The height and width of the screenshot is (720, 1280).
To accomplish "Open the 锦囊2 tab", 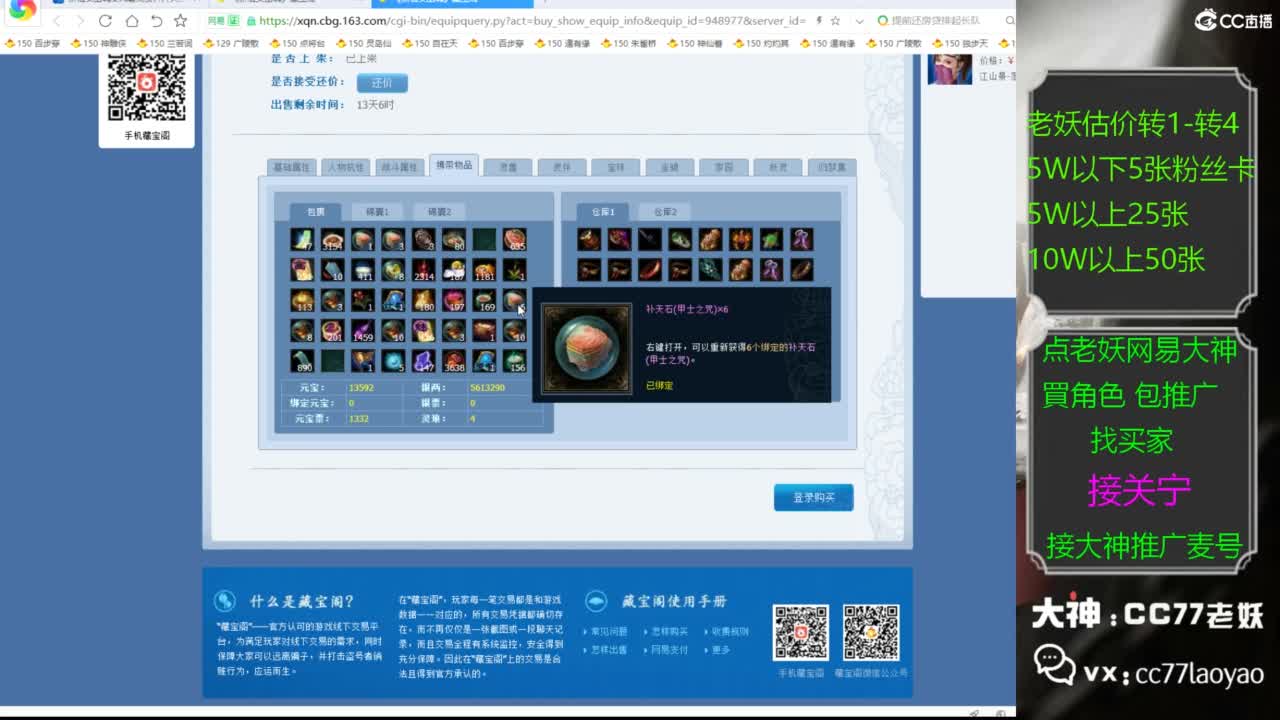I will point(439,212).
